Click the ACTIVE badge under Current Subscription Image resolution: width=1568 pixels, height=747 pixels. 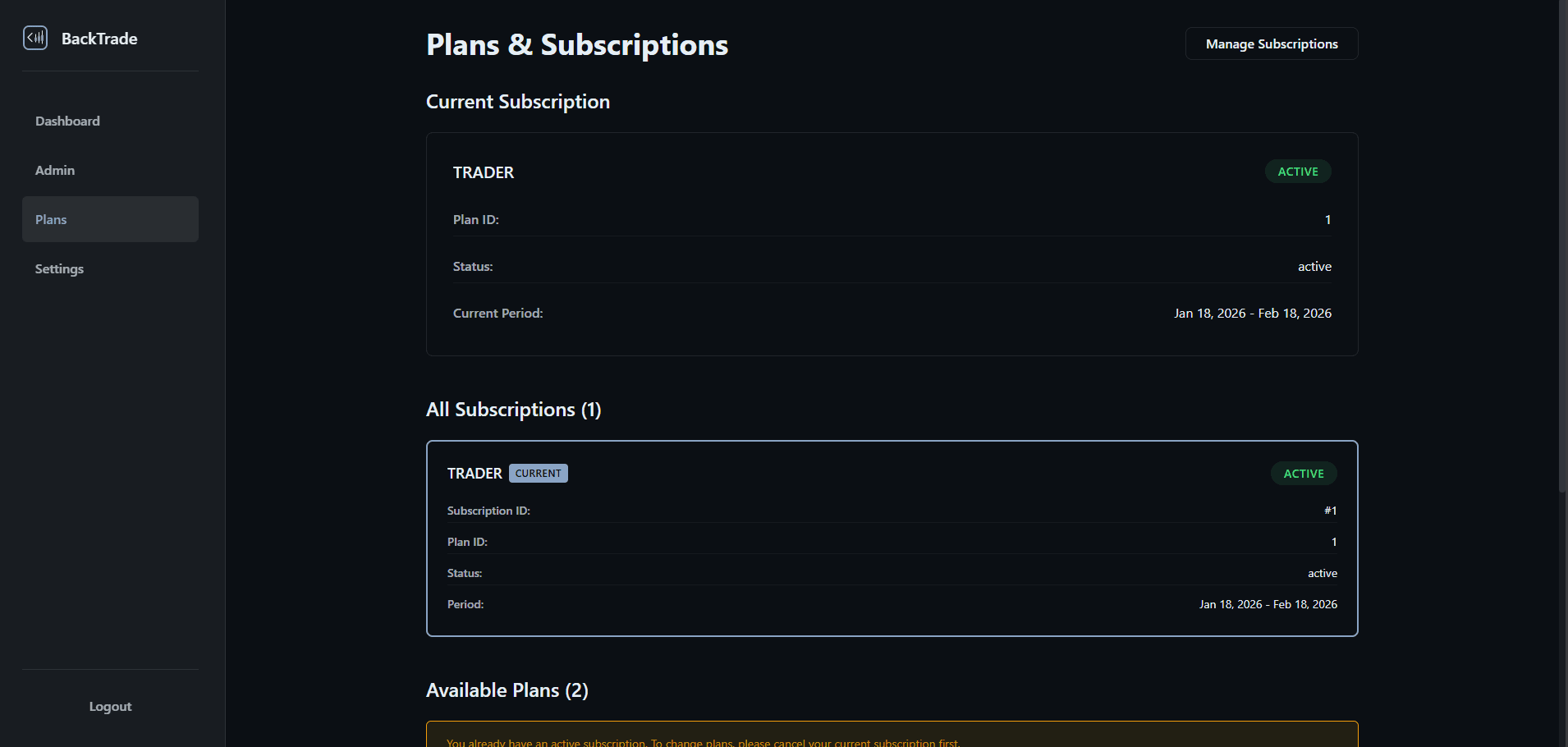pyautogui.click(x=1297, y=172)
